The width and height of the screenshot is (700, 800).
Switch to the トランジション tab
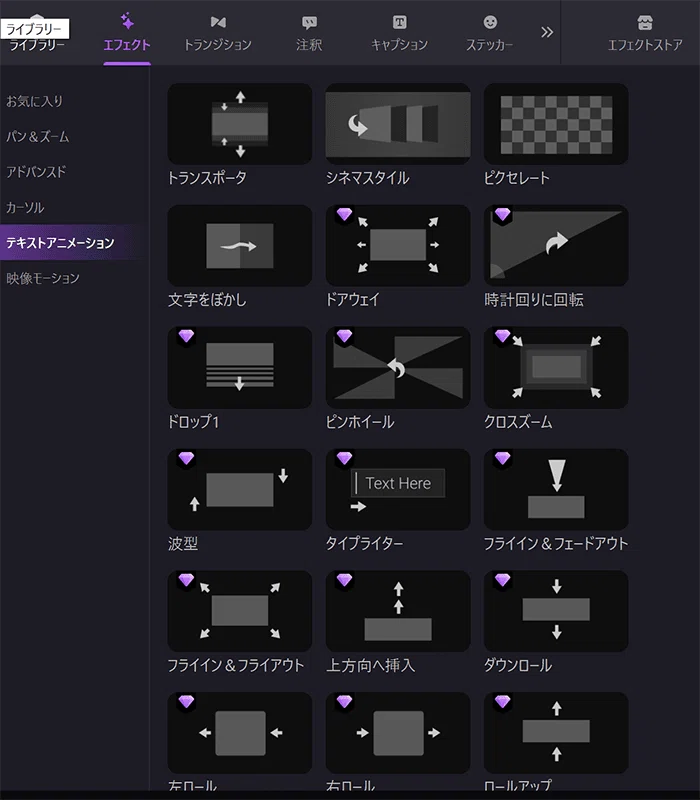click(218, 33)
